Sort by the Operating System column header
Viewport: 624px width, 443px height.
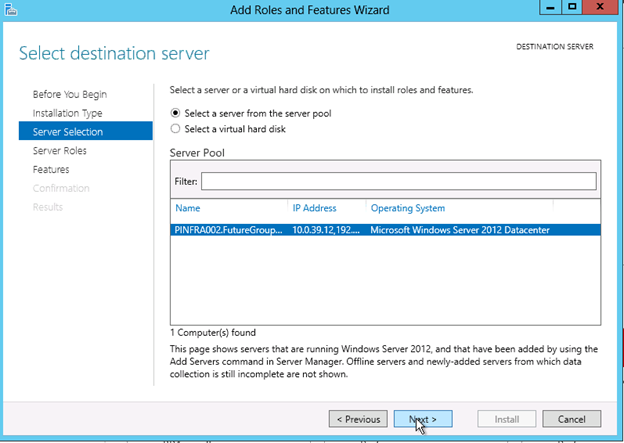pyautogui.click(x=407, y=208)
